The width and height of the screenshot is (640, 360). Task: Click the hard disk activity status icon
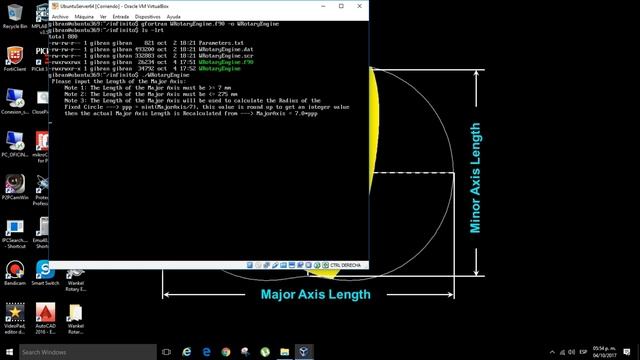point(250,265)
